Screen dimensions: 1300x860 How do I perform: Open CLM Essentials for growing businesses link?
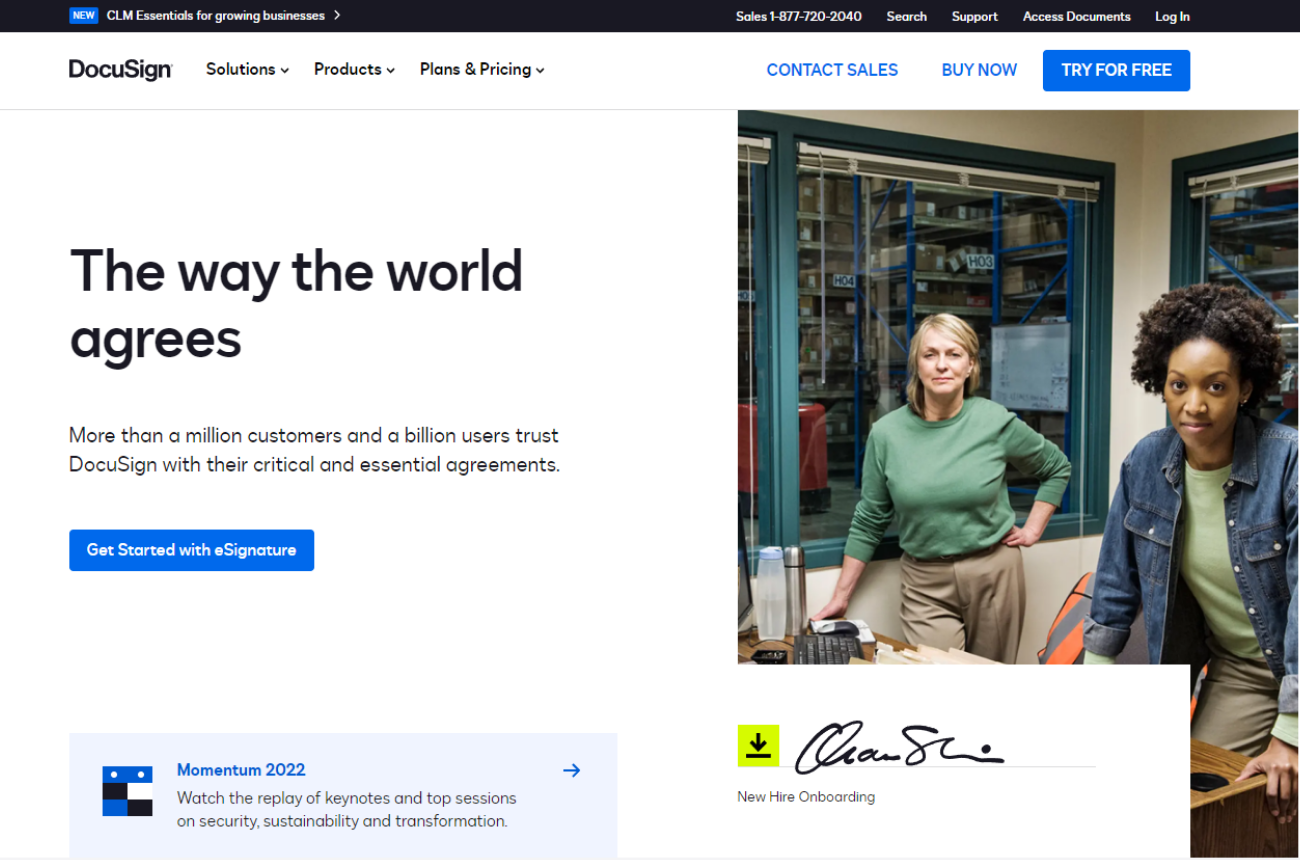pyautogui.click(x=216, y=16)
